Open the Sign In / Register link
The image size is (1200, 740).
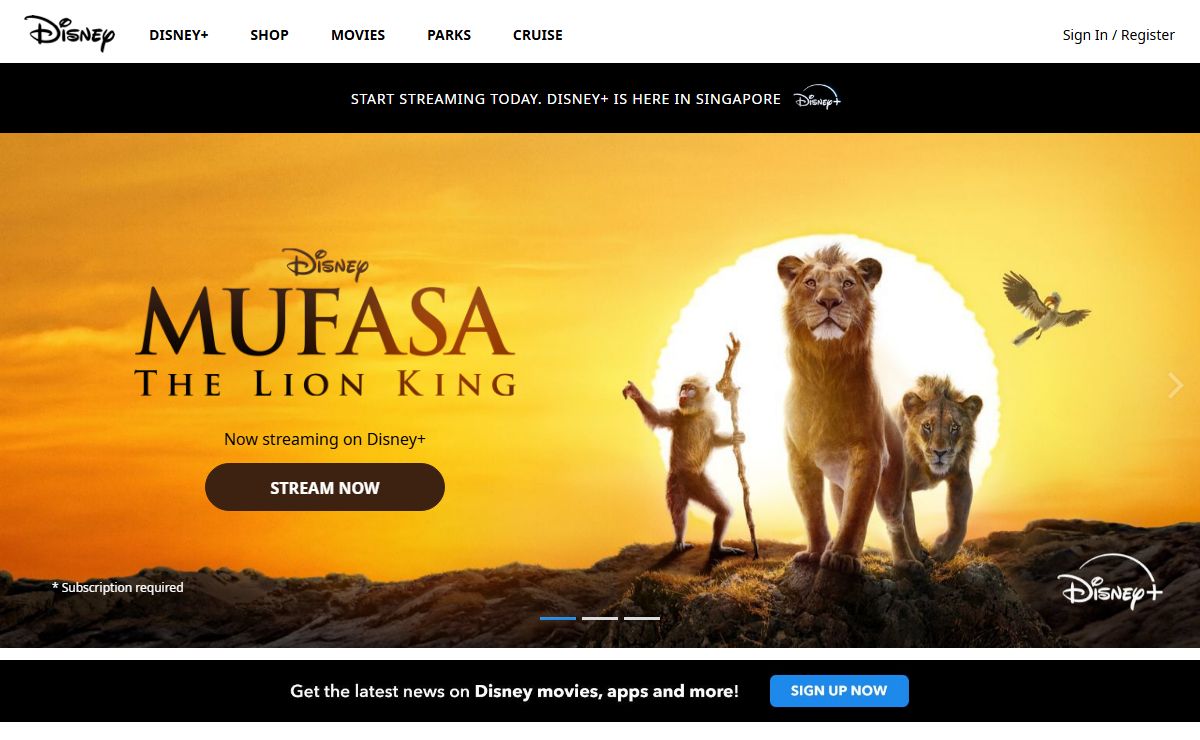[1118, 35]
